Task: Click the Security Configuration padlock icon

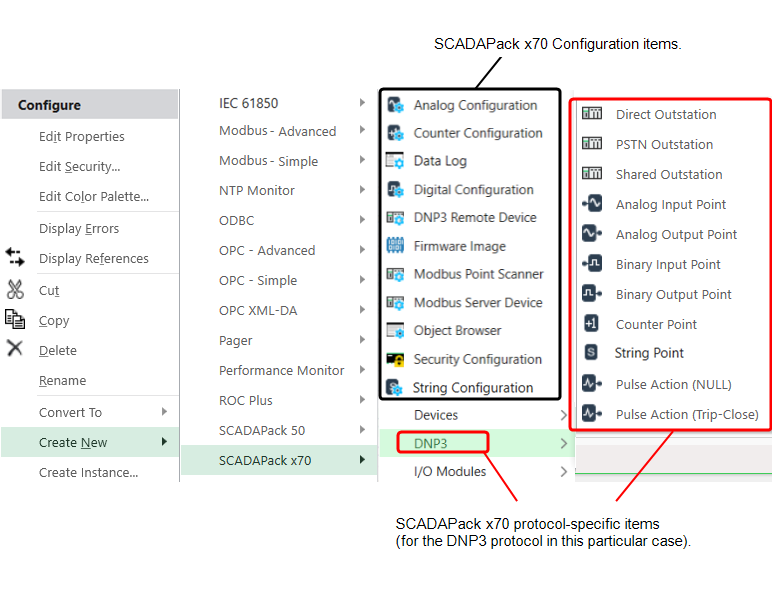Action: coord(395,359)
